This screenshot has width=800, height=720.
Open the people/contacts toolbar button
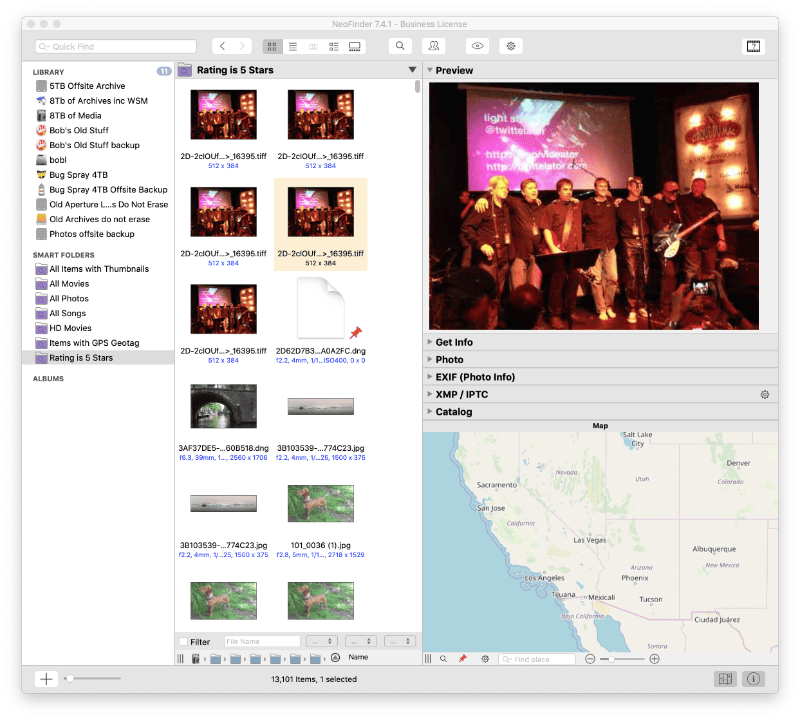pos(433,46)
